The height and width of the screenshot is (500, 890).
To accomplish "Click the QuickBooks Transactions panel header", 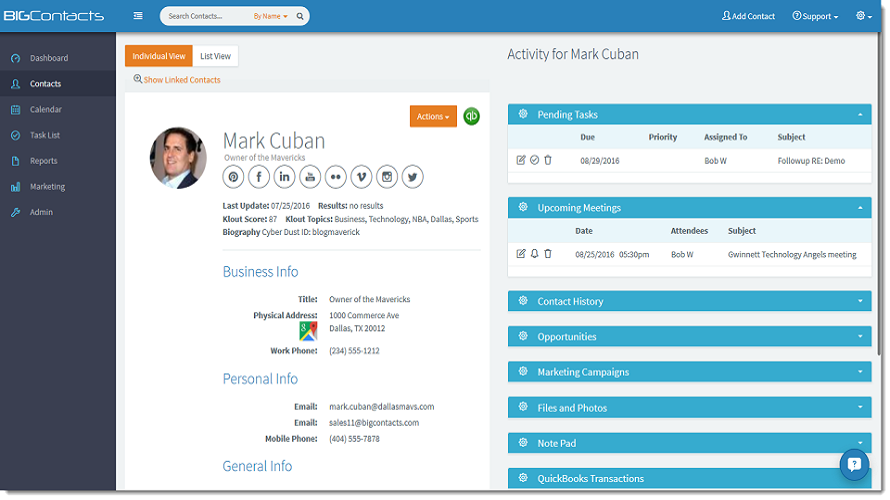I will coord(690,478).
